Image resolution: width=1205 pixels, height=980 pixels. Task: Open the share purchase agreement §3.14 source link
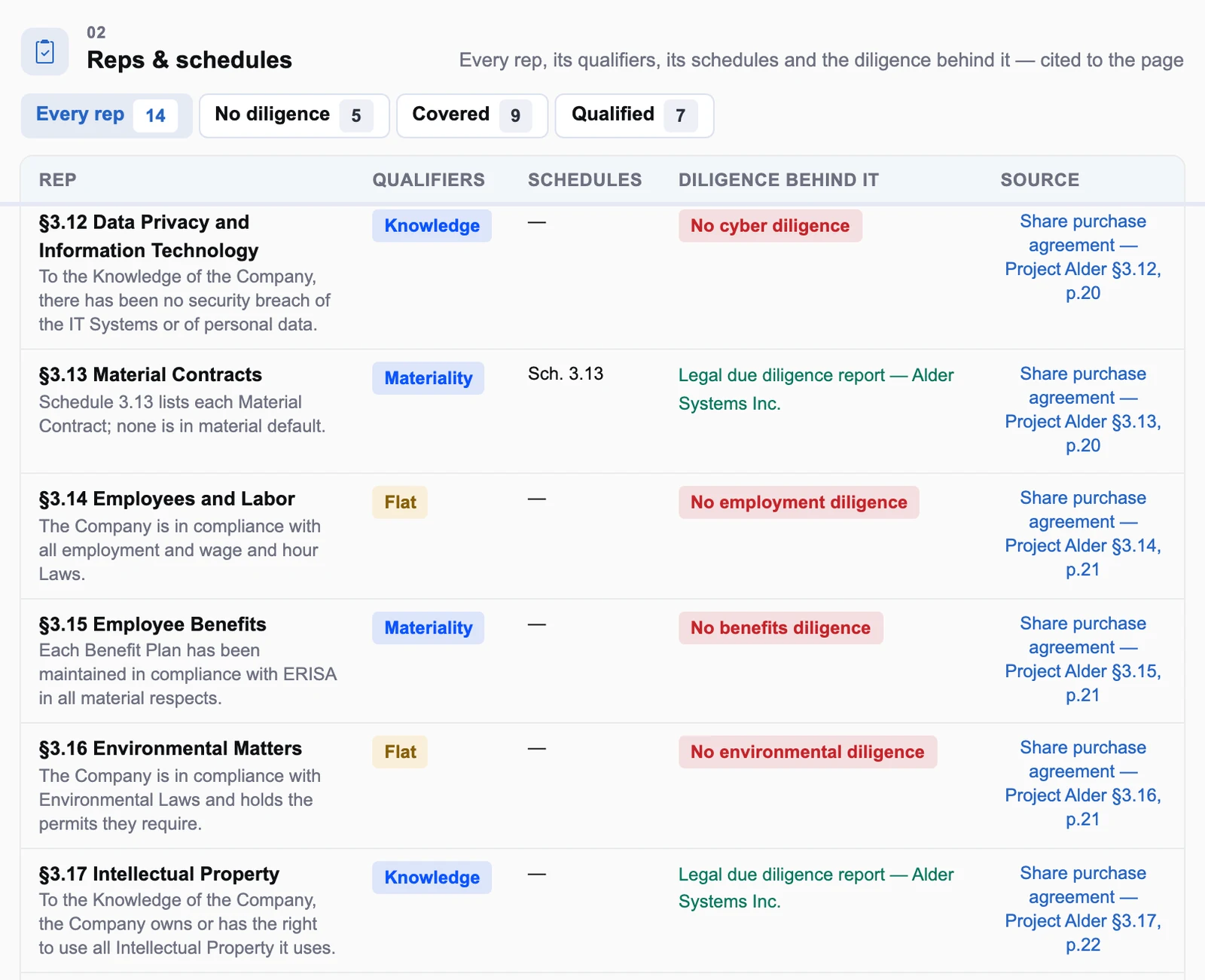pos(1083,533)
